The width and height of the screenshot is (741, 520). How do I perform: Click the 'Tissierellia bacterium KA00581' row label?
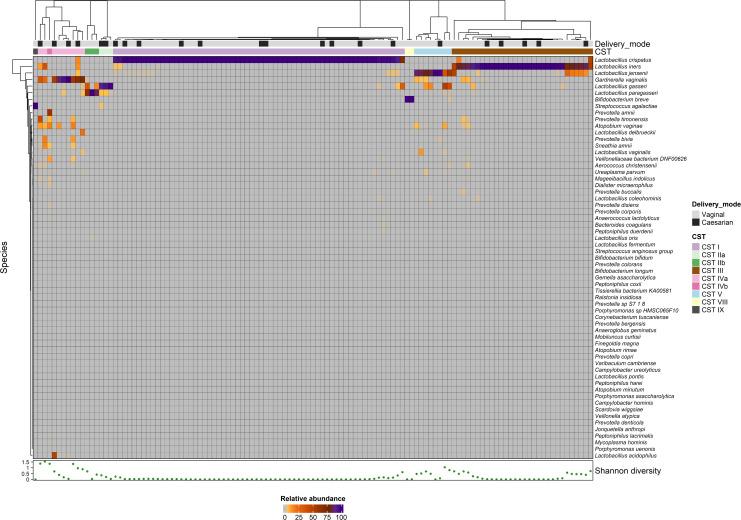633,291
